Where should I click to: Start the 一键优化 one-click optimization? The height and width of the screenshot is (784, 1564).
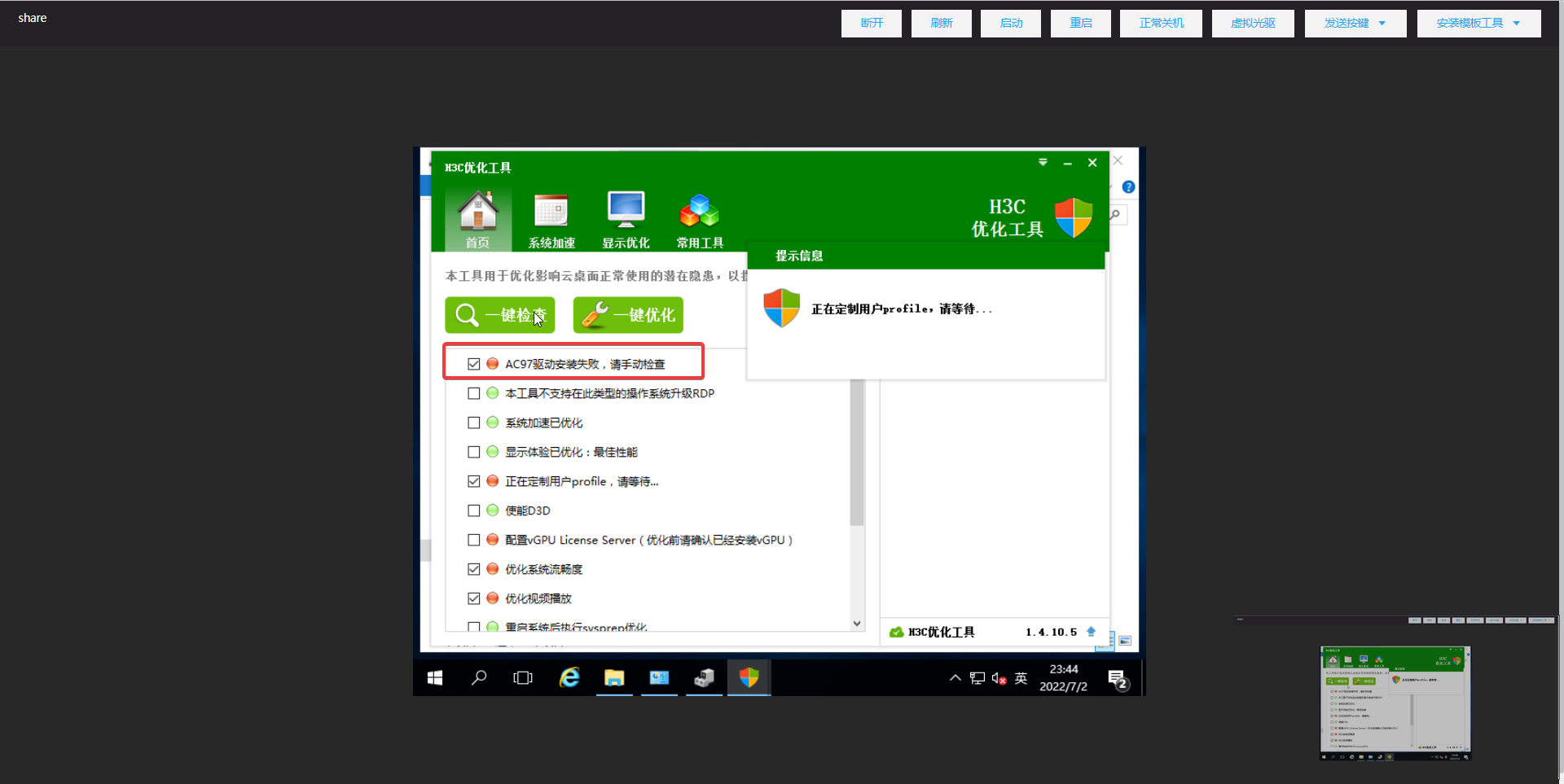[628, 315]
